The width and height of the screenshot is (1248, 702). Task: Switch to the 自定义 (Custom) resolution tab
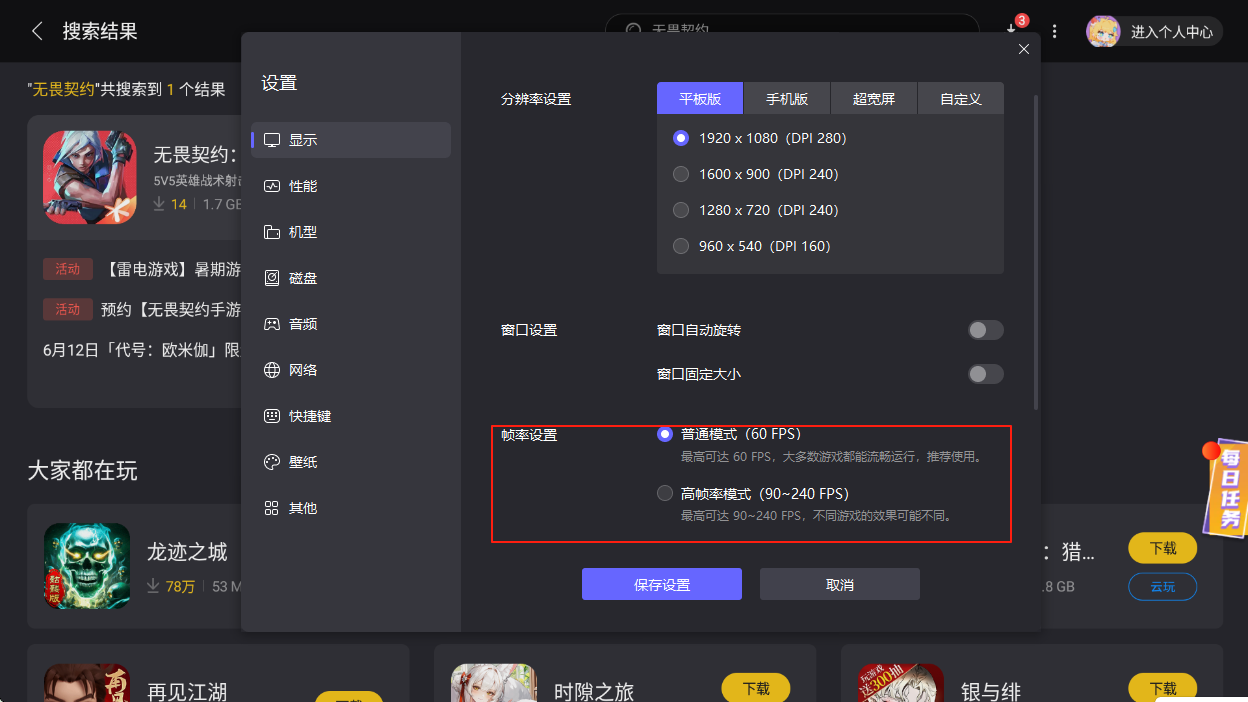click(x=960, y=98)
